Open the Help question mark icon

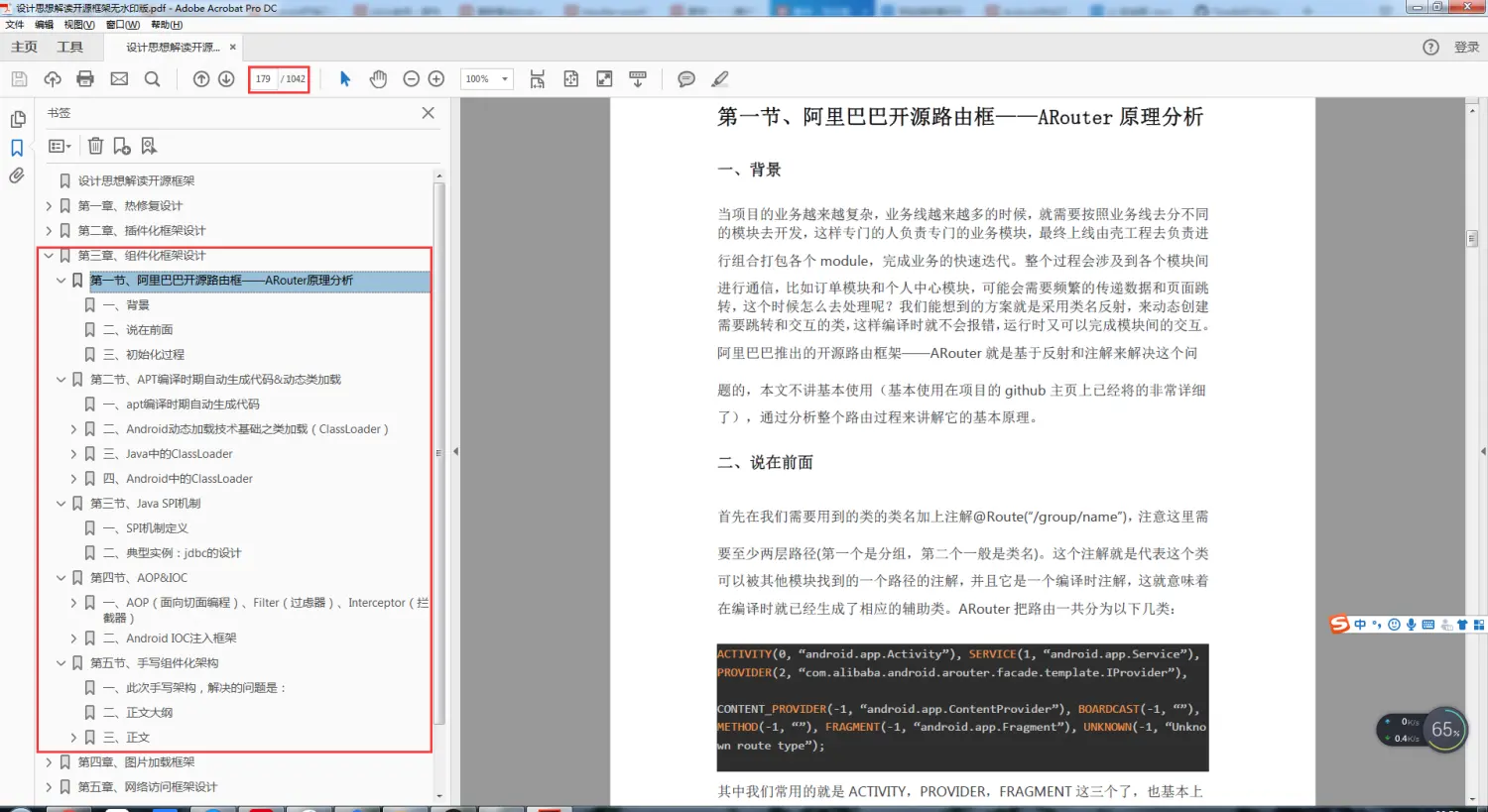[x=1430, y=47]
